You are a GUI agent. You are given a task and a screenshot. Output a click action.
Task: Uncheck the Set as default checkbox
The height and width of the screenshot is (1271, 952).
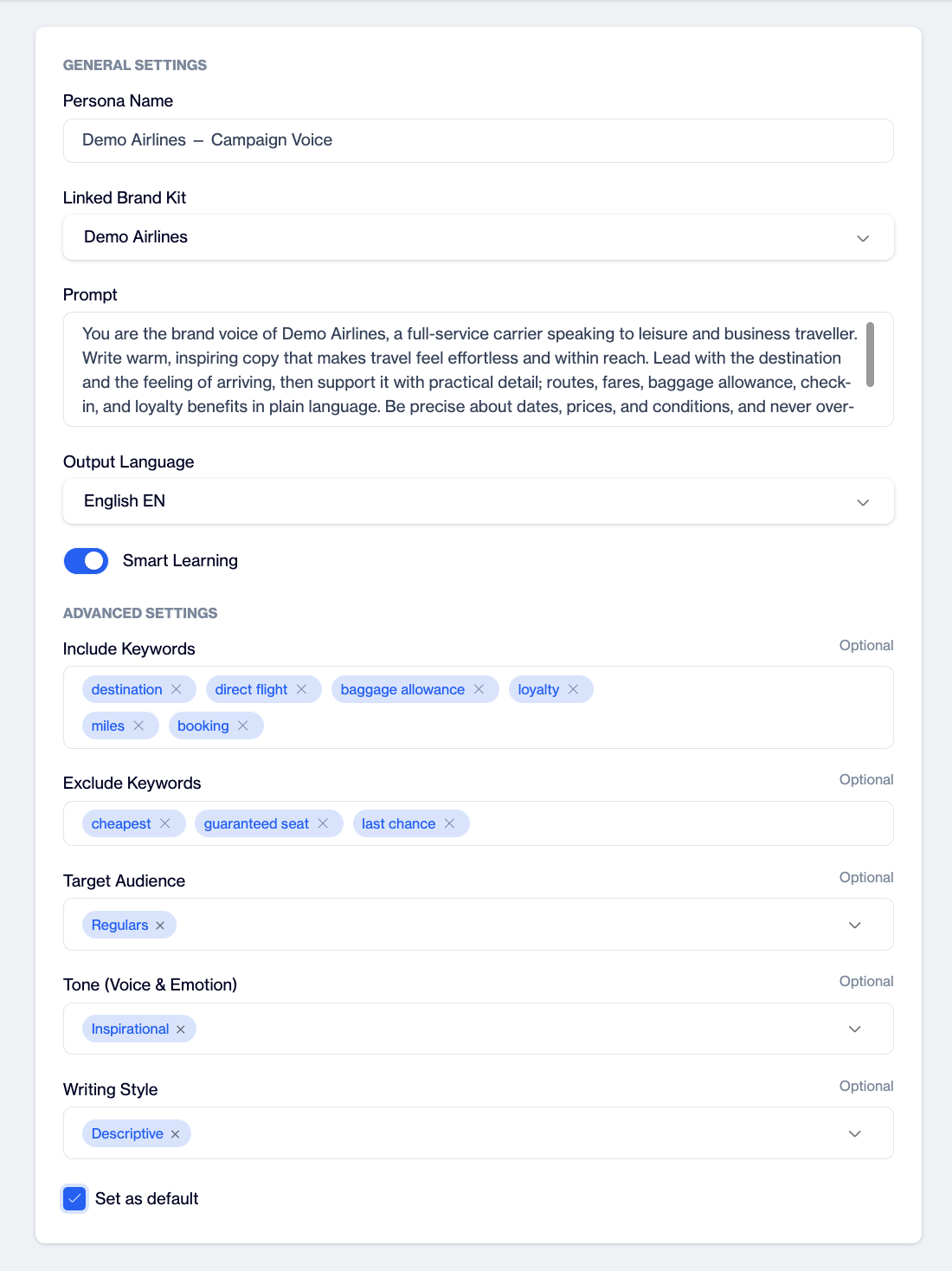[75, 1198]
